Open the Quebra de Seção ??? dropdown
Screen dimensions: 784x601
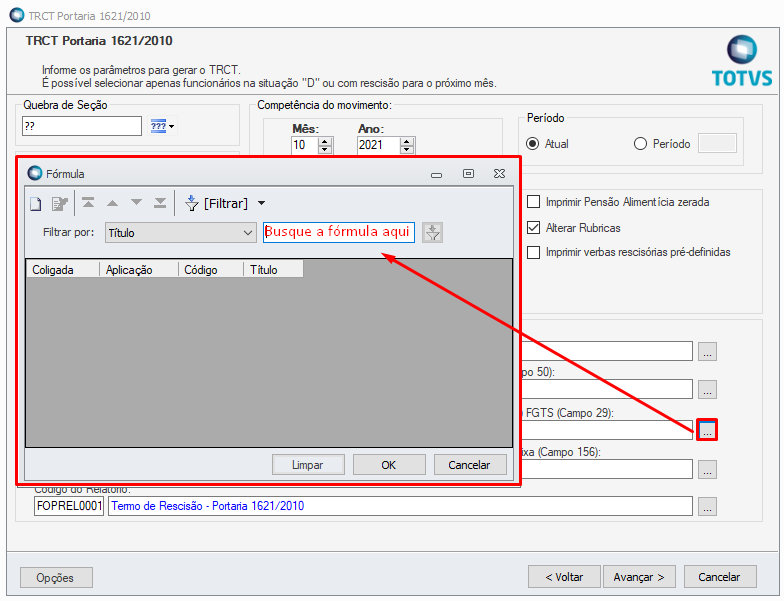tap(162, 126)
